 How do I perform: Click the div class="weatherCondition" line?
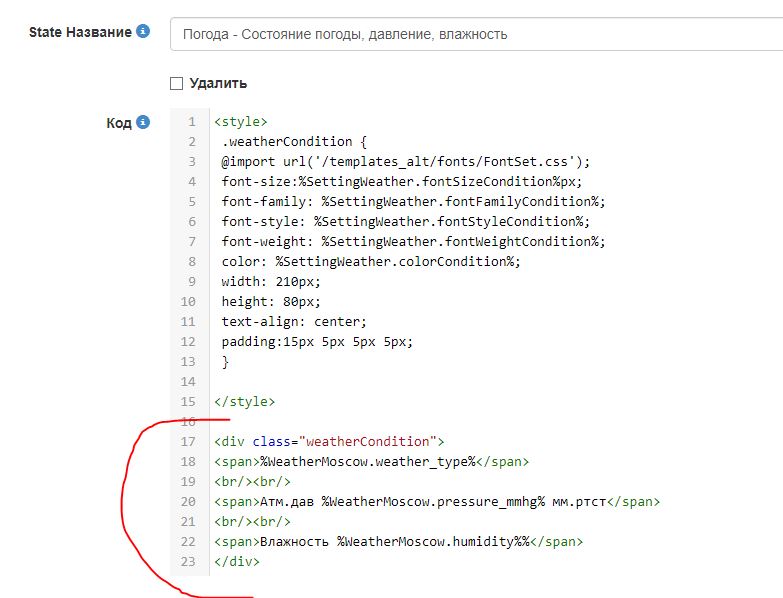(328, 442)
